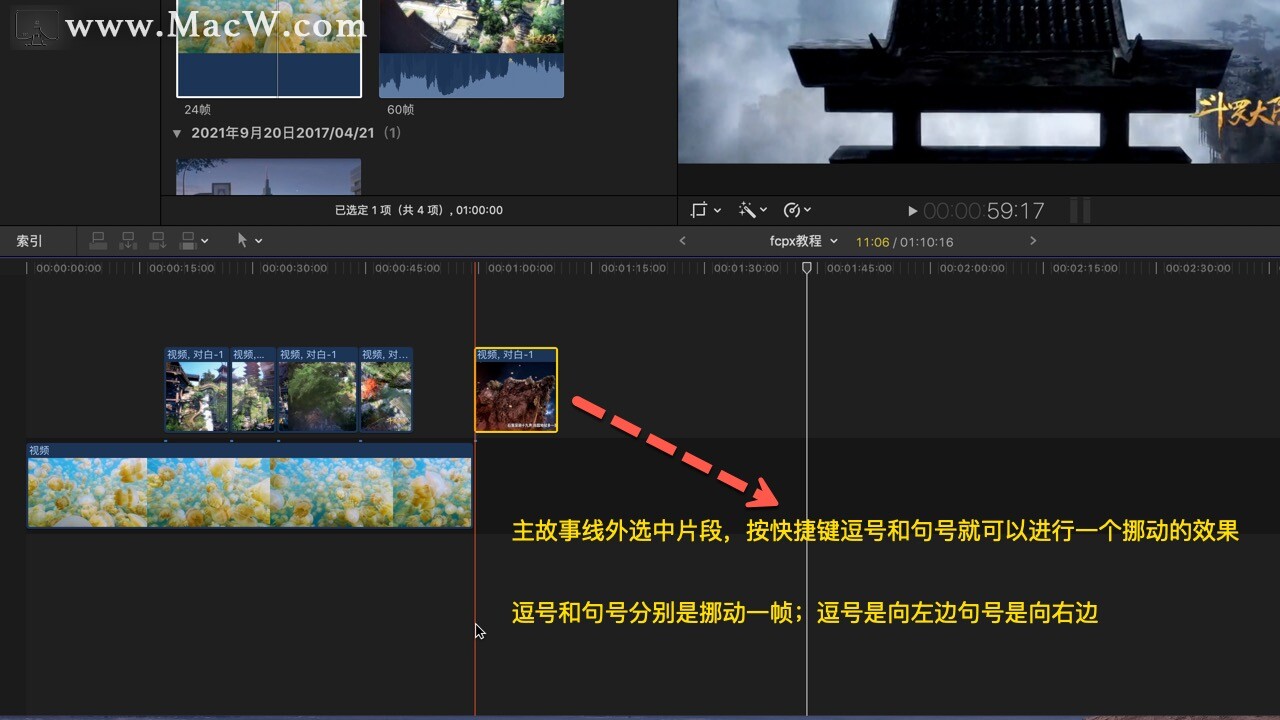The image size is (1280, 720).
Task: Click the transform crop tool icon
Action: click(x=699, y=210)
